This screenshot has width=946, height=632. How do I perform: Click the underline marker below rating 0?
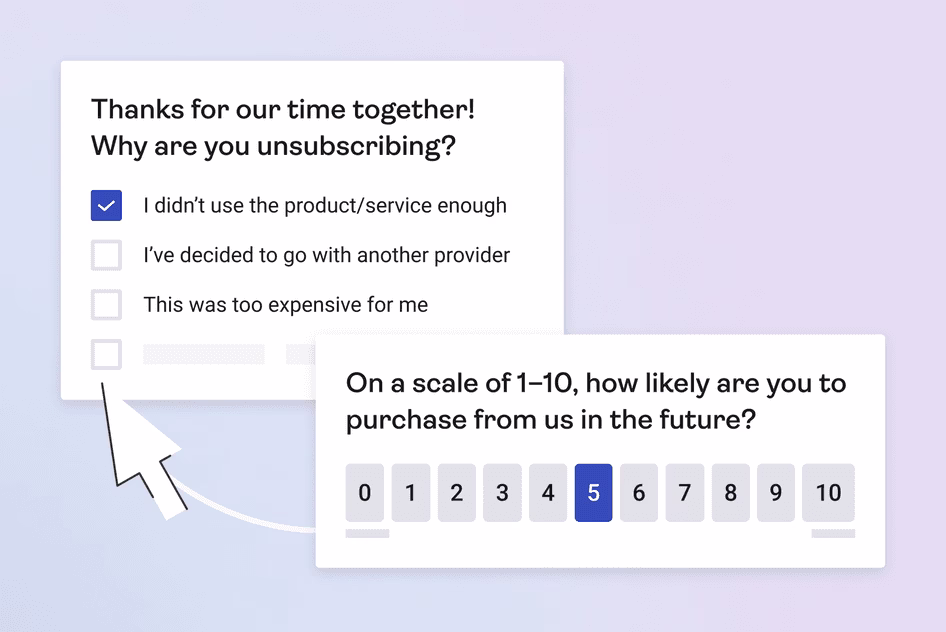(x=365, y=531)
